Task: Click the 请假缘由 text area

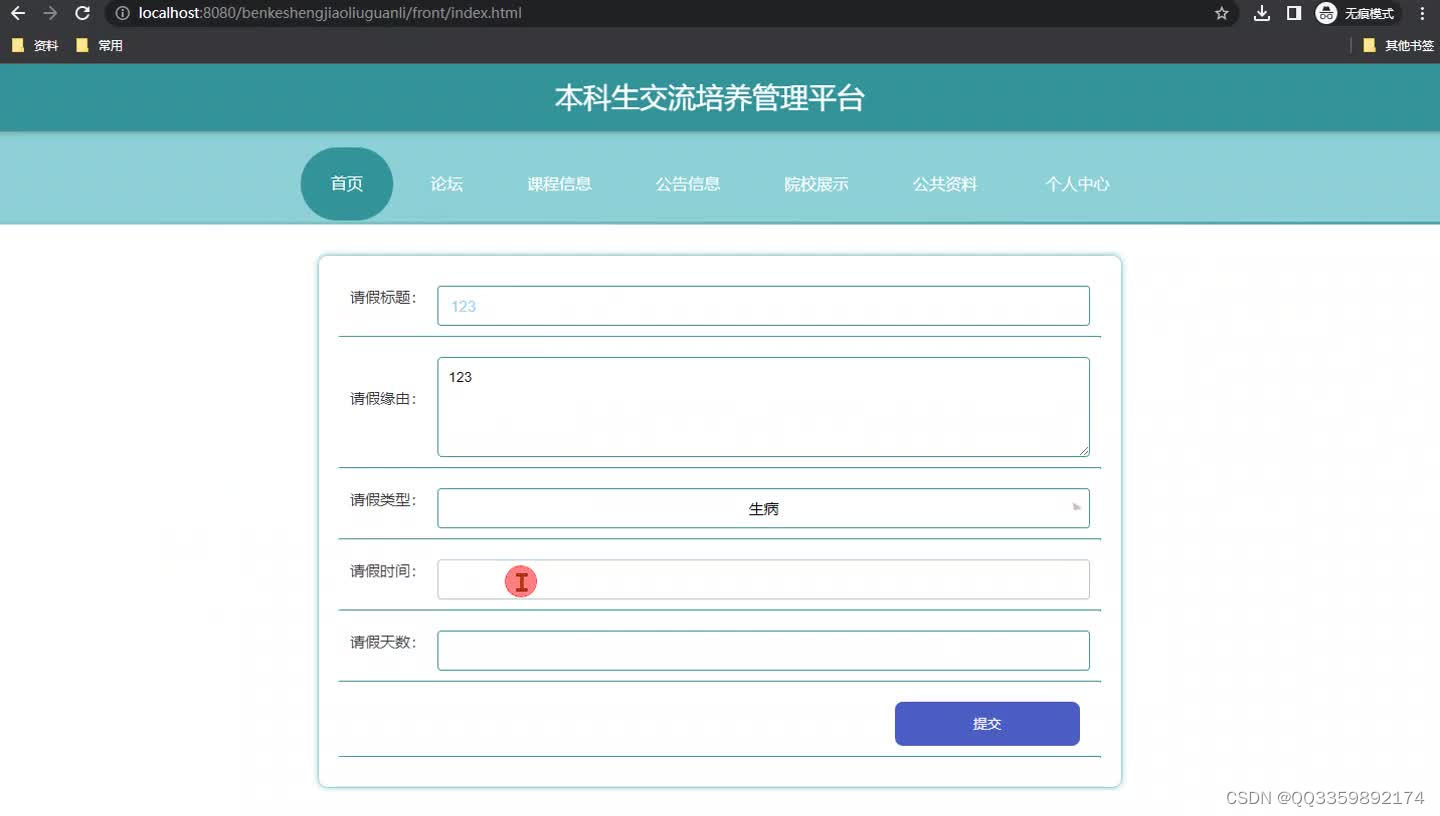Action: coord(763,407)
